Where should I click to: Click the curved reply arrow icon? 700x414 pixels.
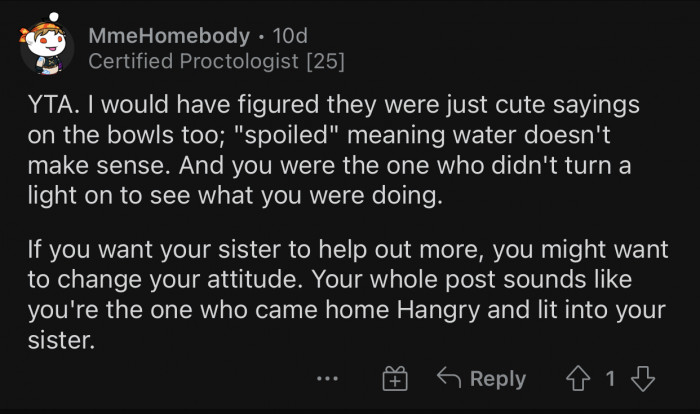click(450, 379)
